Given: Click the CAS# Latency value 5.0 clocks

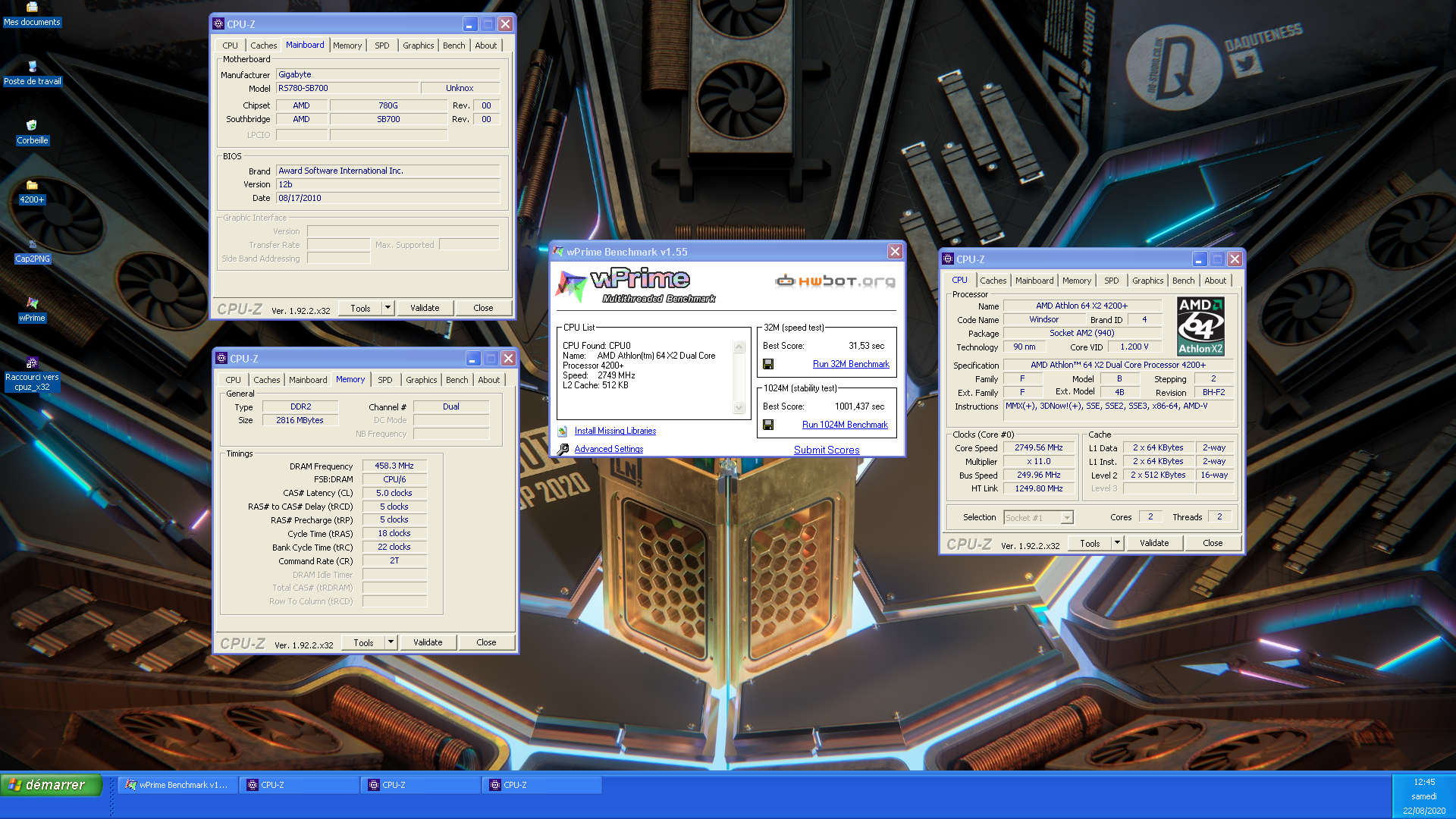Looking at the screenshot, I should [394, 493].
